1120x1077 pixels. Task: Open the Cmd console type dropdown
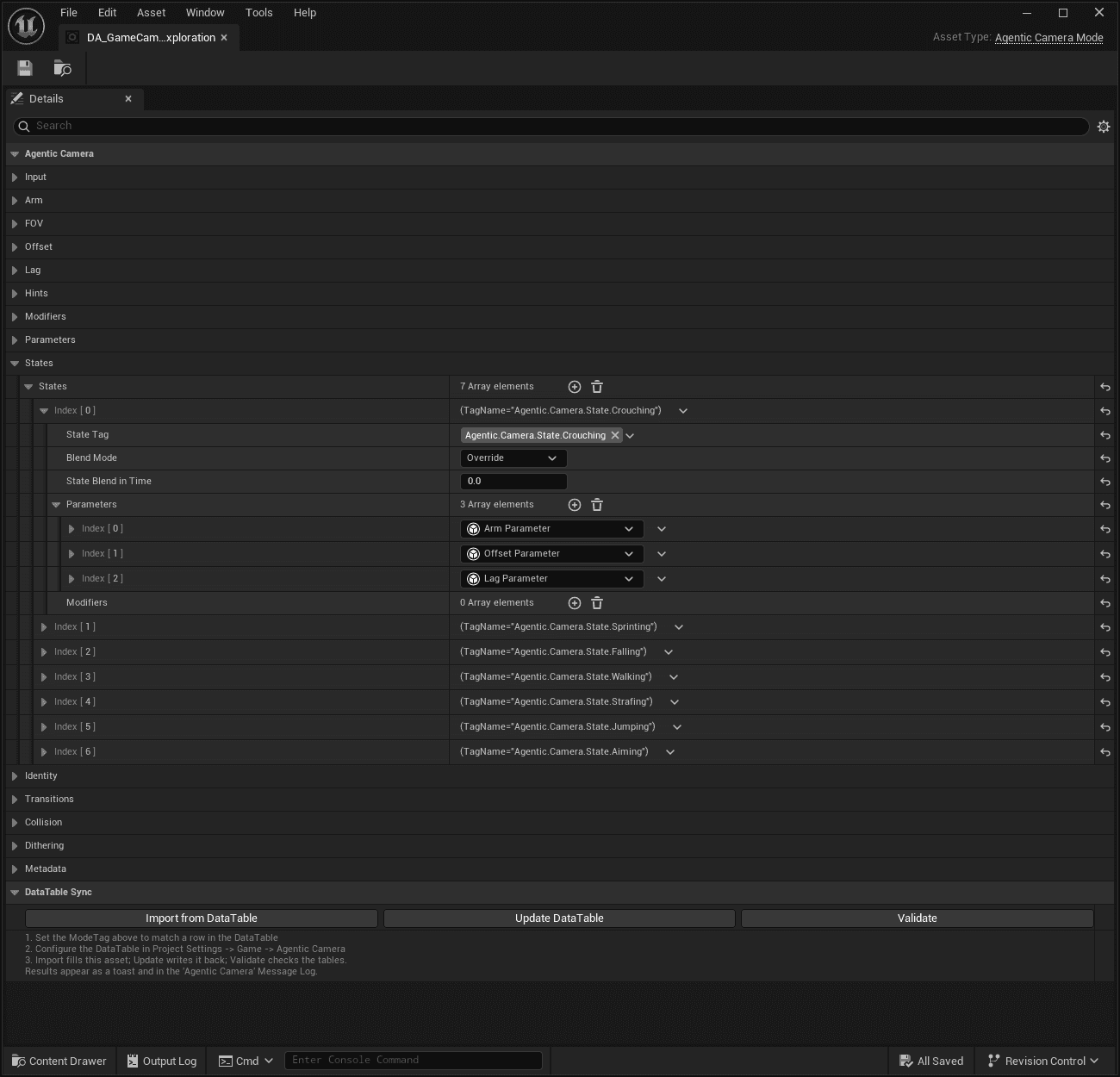point(246,1061)
